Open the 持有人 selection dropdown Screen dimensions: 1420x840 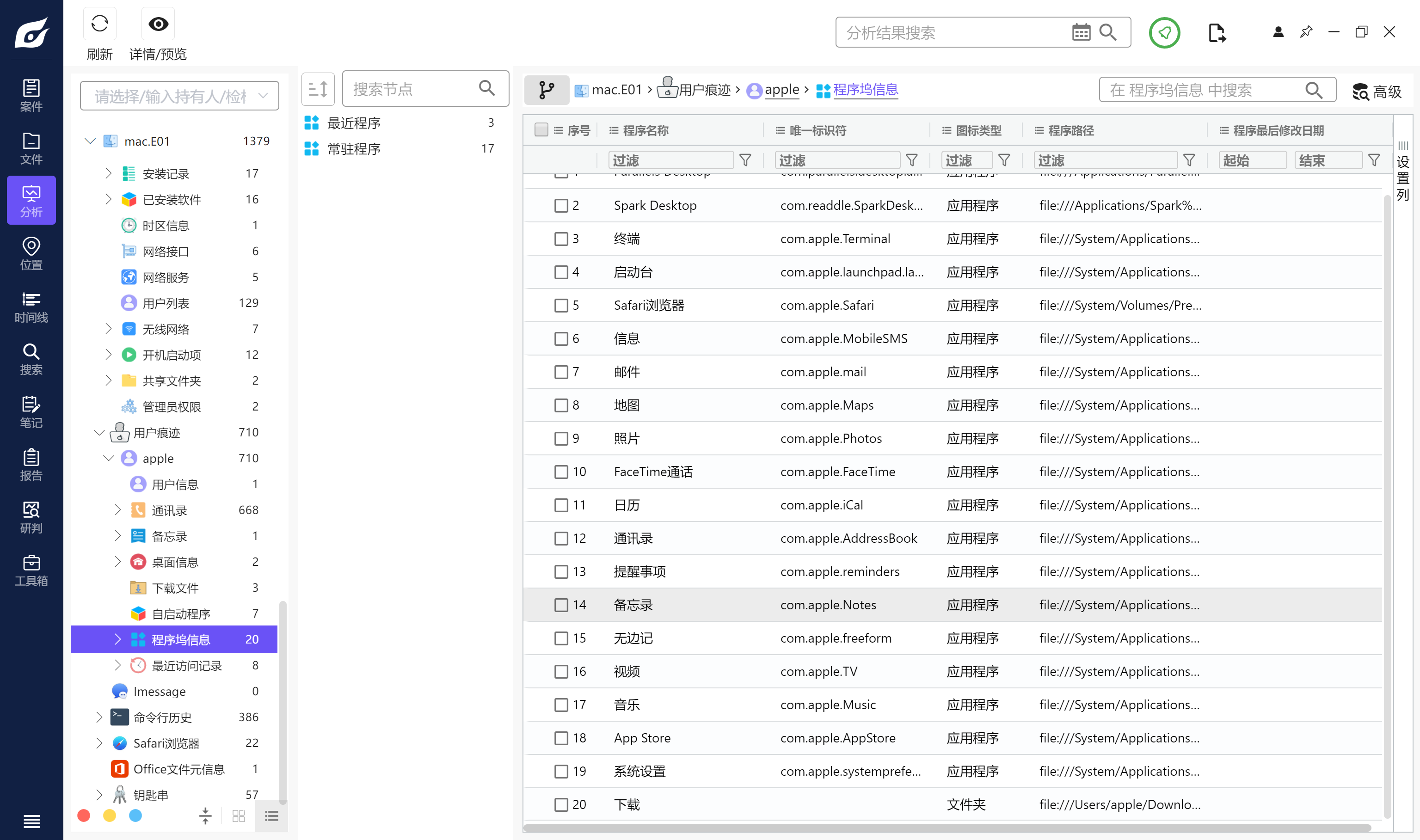click(179, 96)
